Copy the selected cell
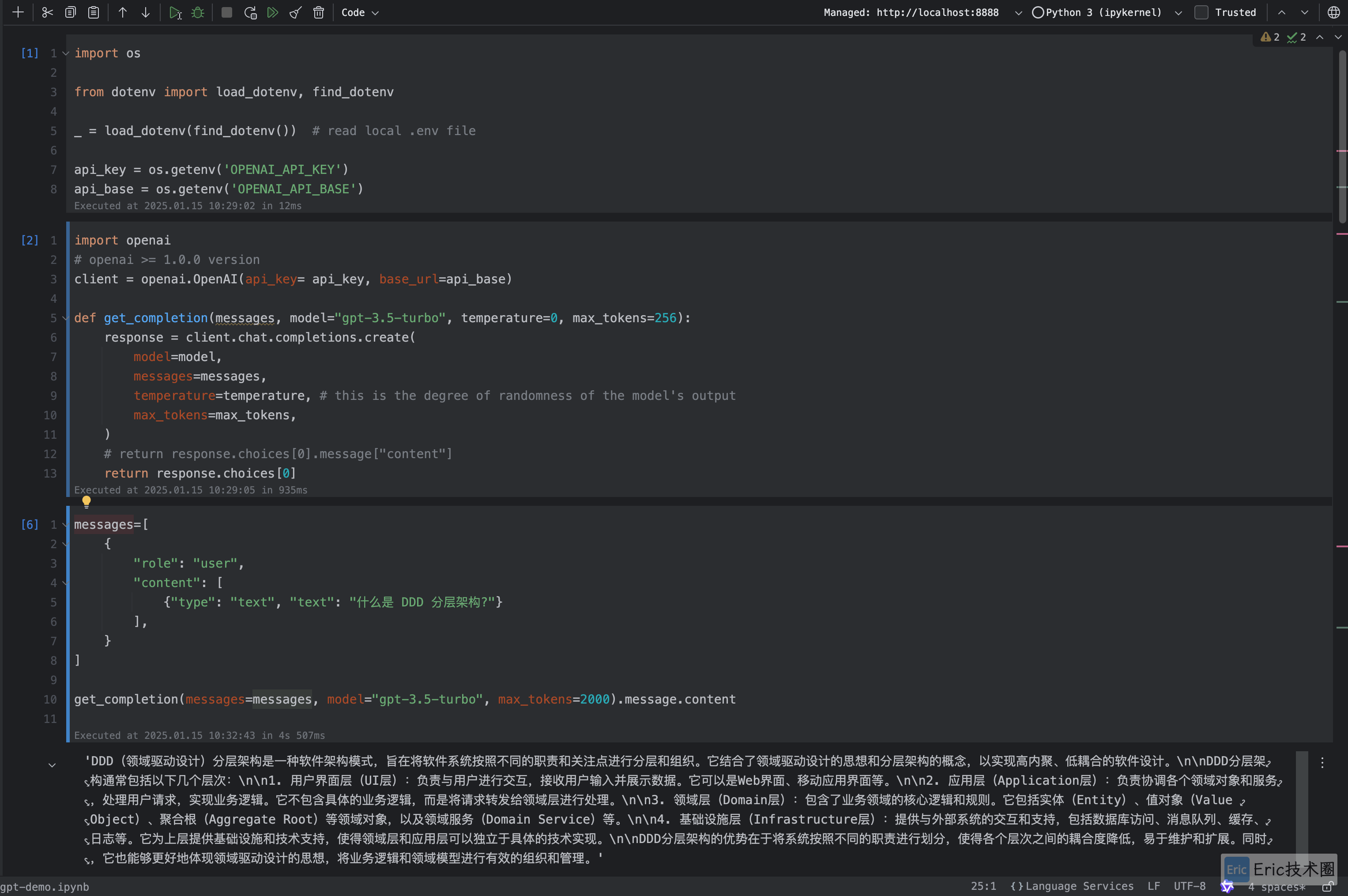The width and height of the screenshot is (1348, 896). [x=70, y=12]
